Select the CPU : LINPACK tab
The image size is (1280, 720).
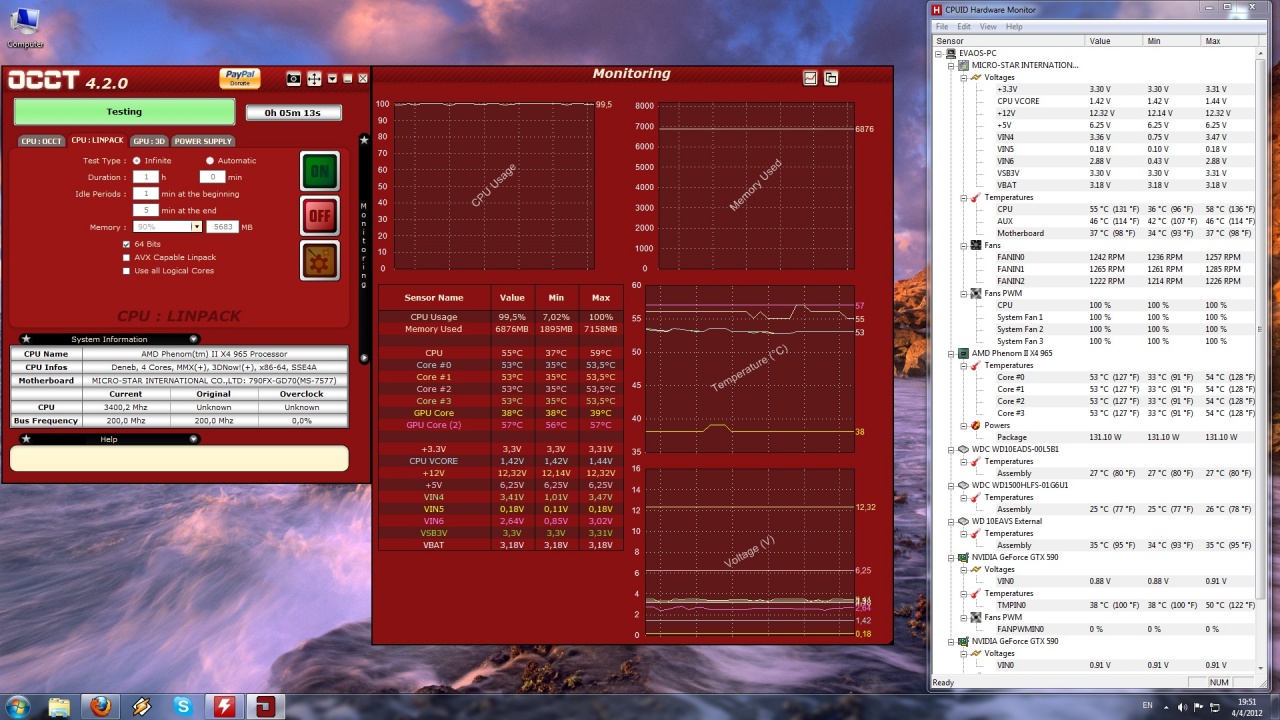coord(97,141)
